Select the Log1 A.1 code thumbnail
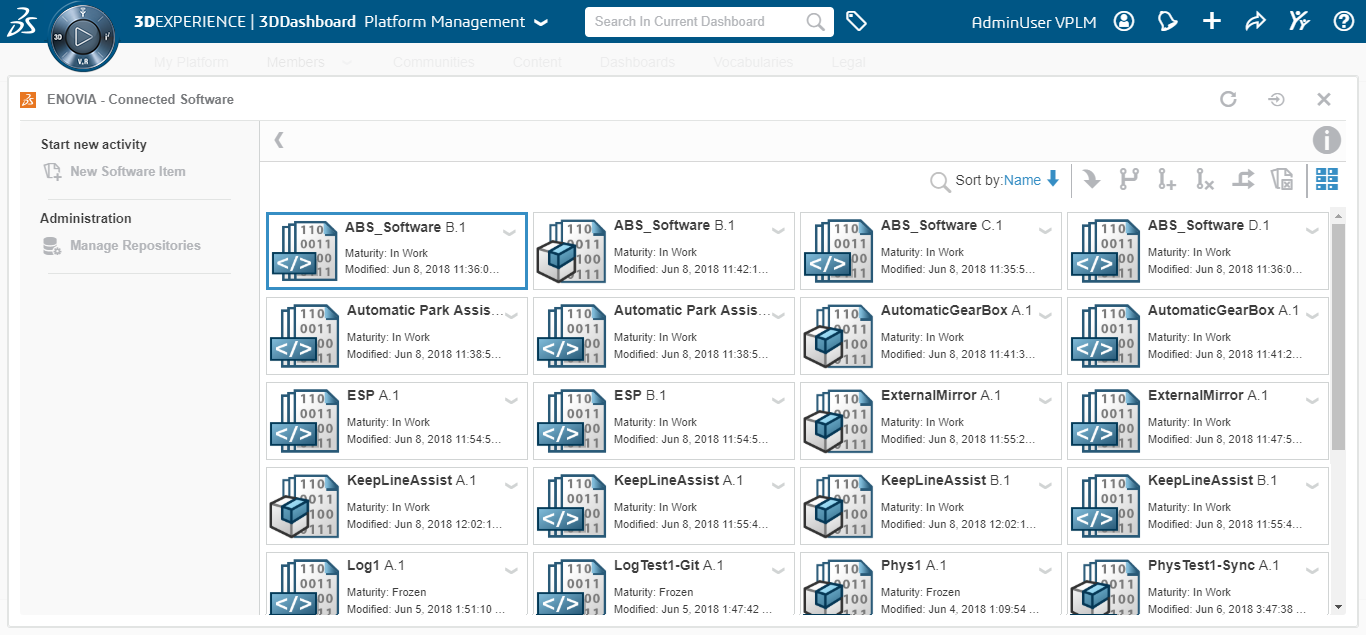Screen dimensions: 1366x635 (x=305, y=588)
